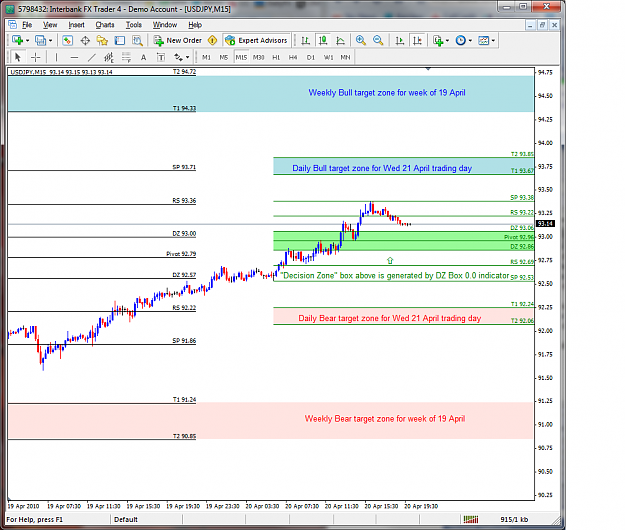Click the Expert Advisors button
Screen dimensions: 625x530
(257, 40)
